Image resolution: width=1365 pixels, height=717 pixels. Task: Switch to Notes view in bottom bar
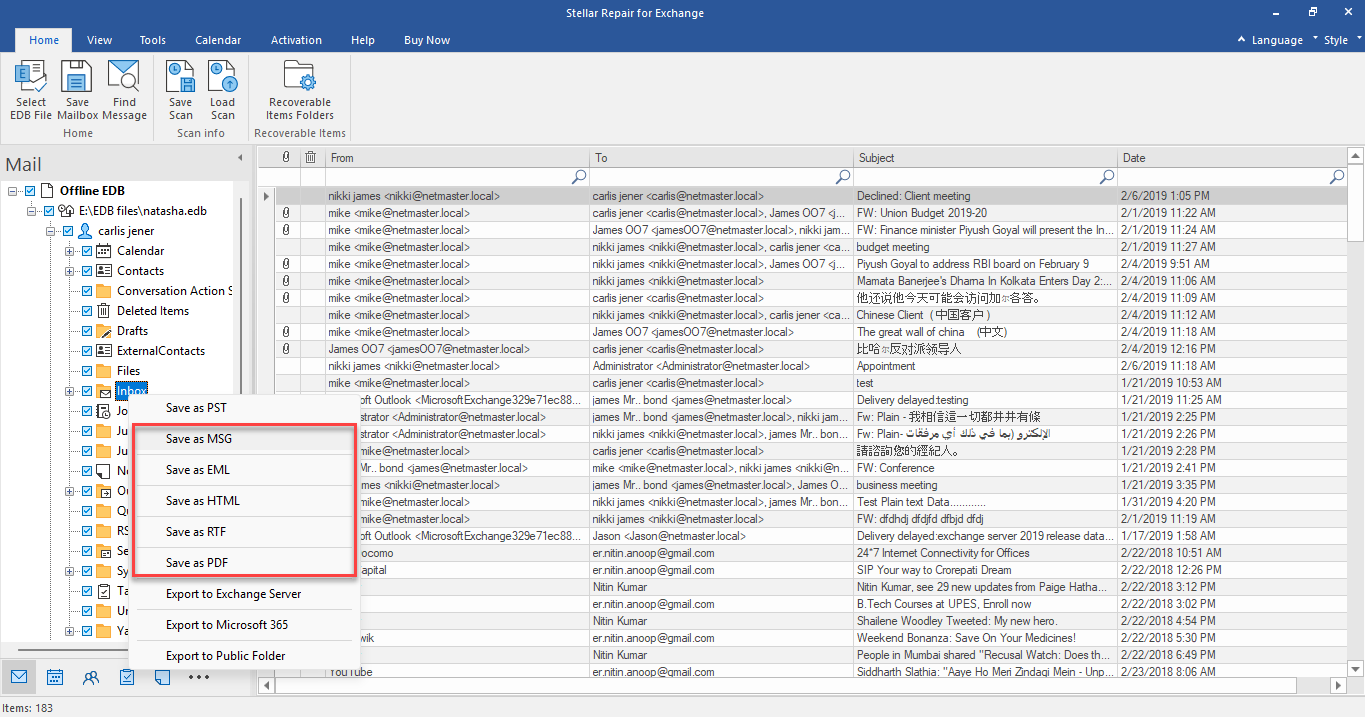[x=163, y=677]
